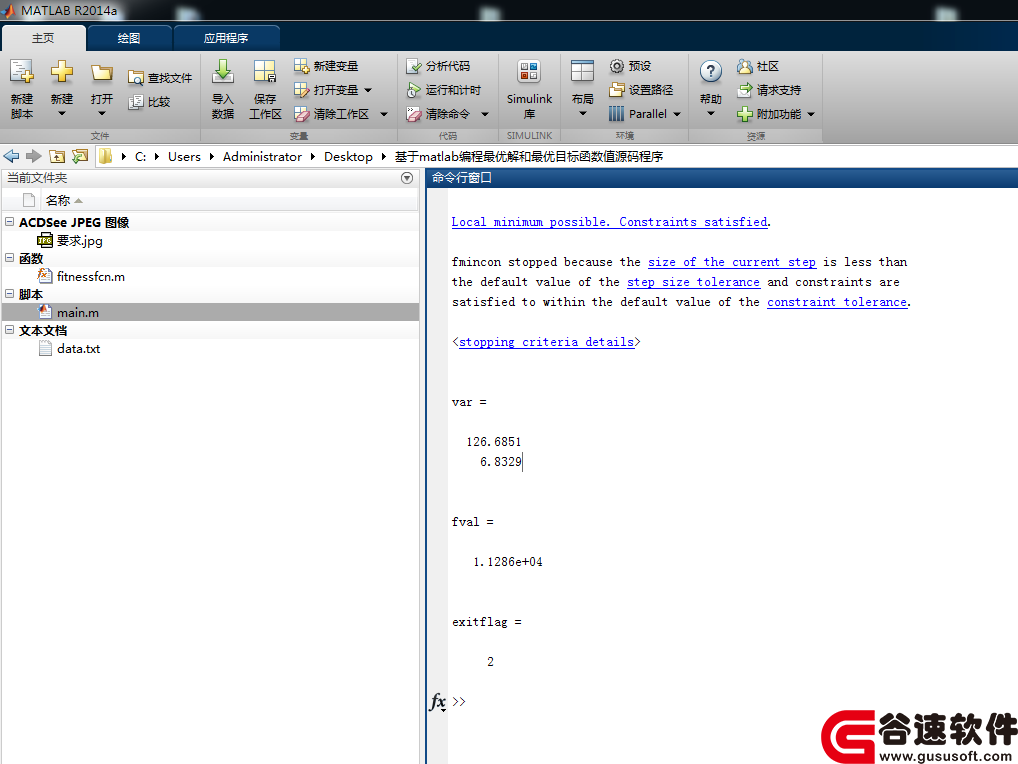The width and height of the screenshot is (1018, 764).
Task: Click the Set Path (设置路径) icon
Action: [x=617, y=90]
